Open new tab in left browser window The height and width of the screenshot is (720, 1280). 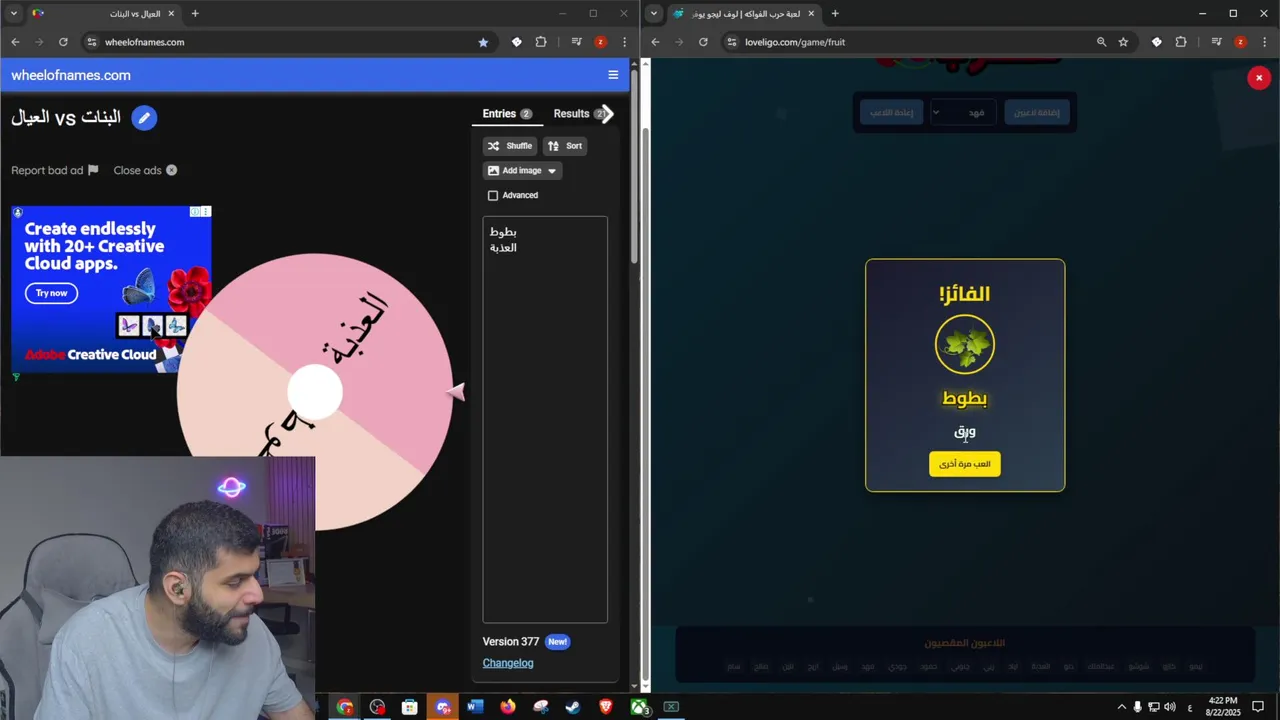(195, 13)
